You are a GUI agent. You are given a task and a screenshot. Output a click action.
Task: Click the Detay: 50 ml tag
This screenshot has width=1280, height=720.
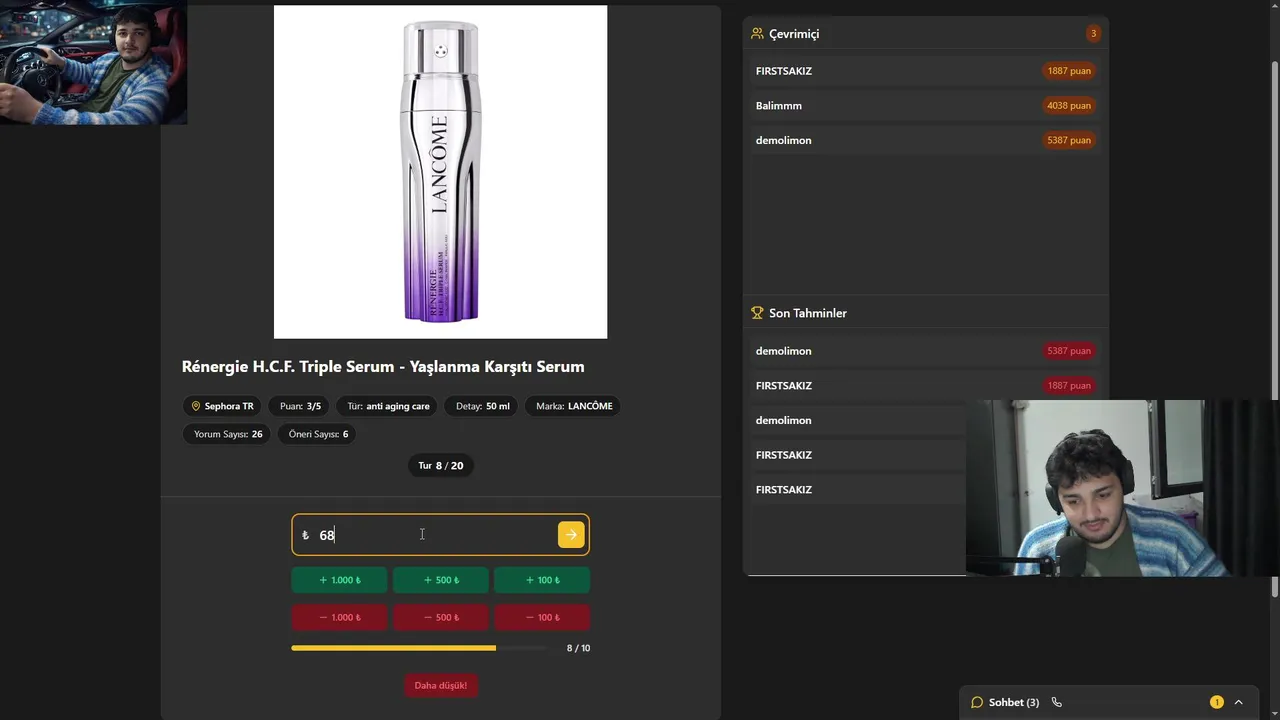coord(482,406)
